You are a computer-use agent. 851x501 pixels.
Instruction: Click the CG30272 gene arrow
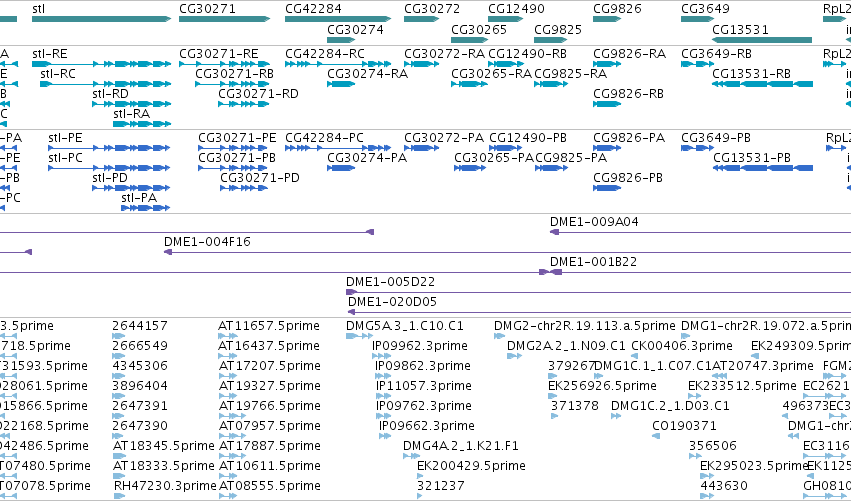click(x=421, y=19)
